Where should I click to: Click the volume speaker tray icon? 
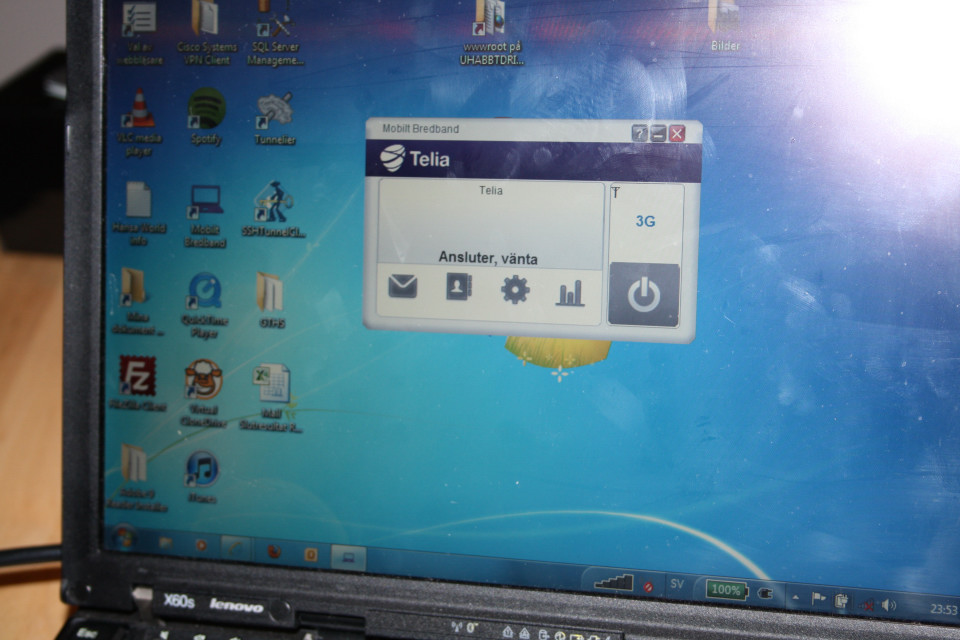point(887,605)
